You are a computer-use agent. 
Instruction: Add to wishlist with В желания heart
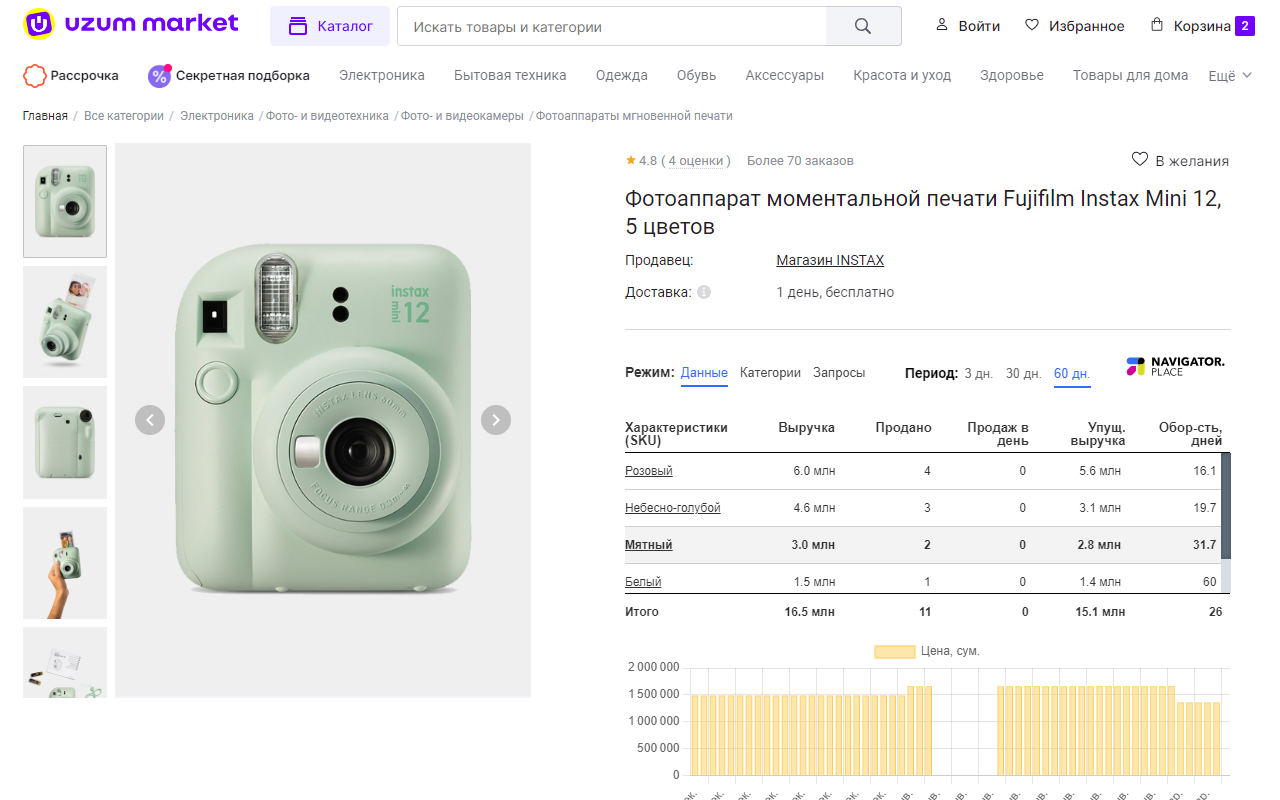click(1140, 160)
